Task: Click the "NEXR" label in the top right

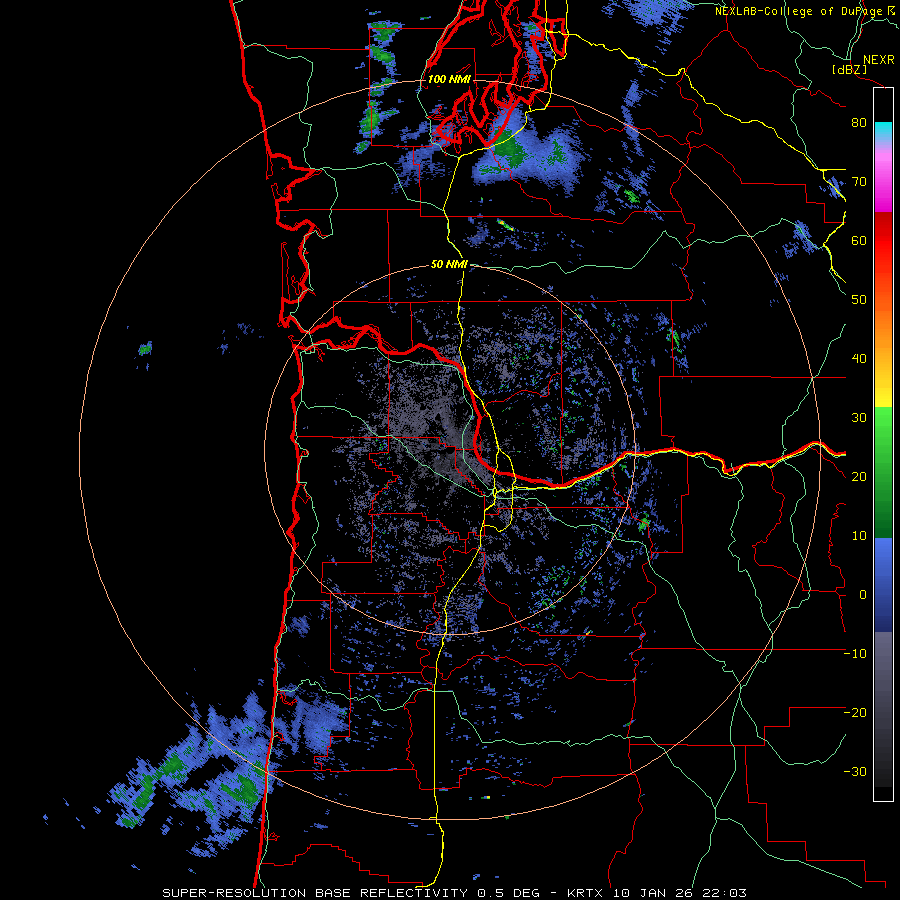Action: click(878, 60)
